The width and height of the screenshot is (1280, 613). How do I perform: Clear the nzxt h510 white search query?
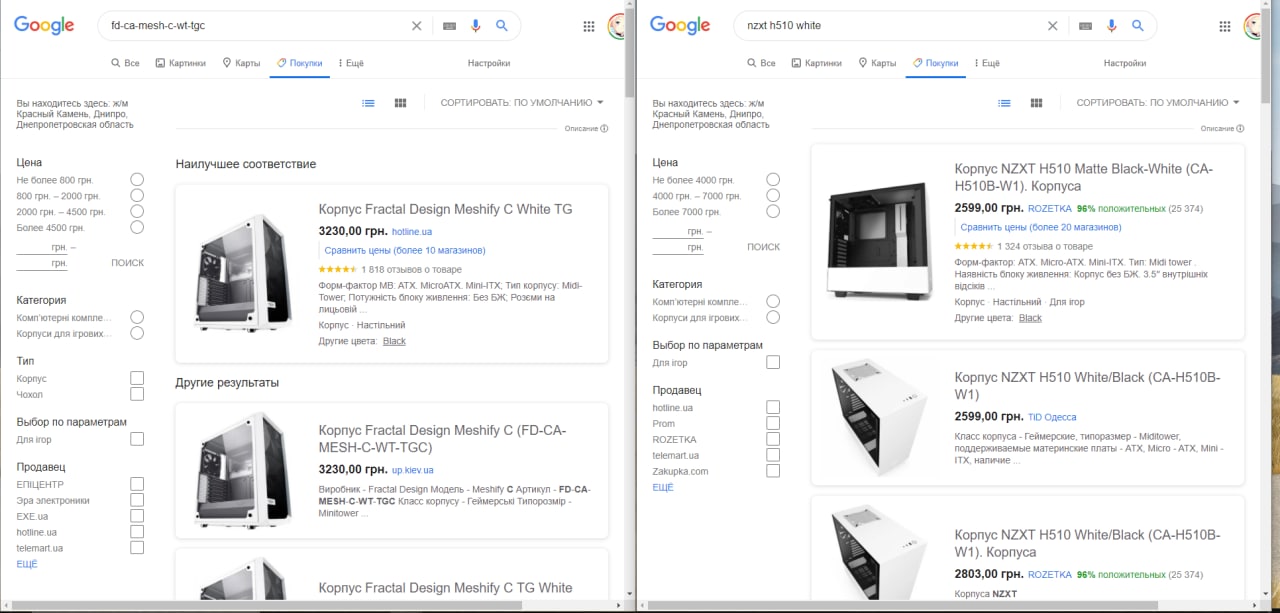click(x=1052, y=26)
